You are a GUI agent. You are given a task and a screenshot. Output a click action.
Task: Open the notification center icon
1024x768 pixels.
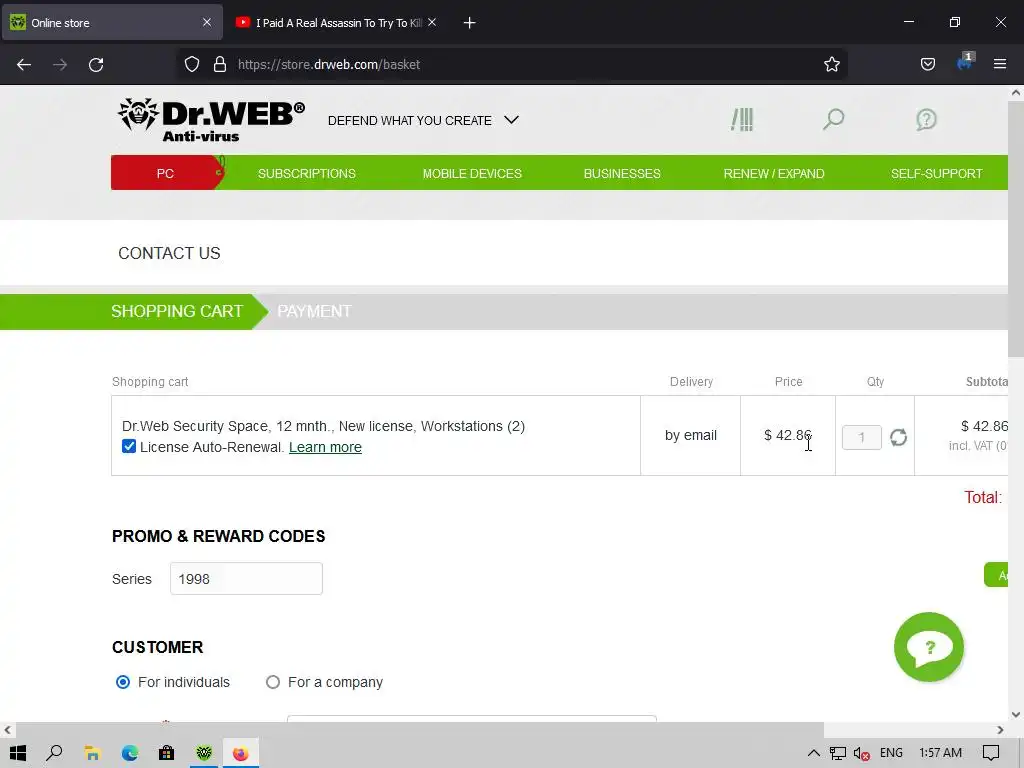pos(991,753)
